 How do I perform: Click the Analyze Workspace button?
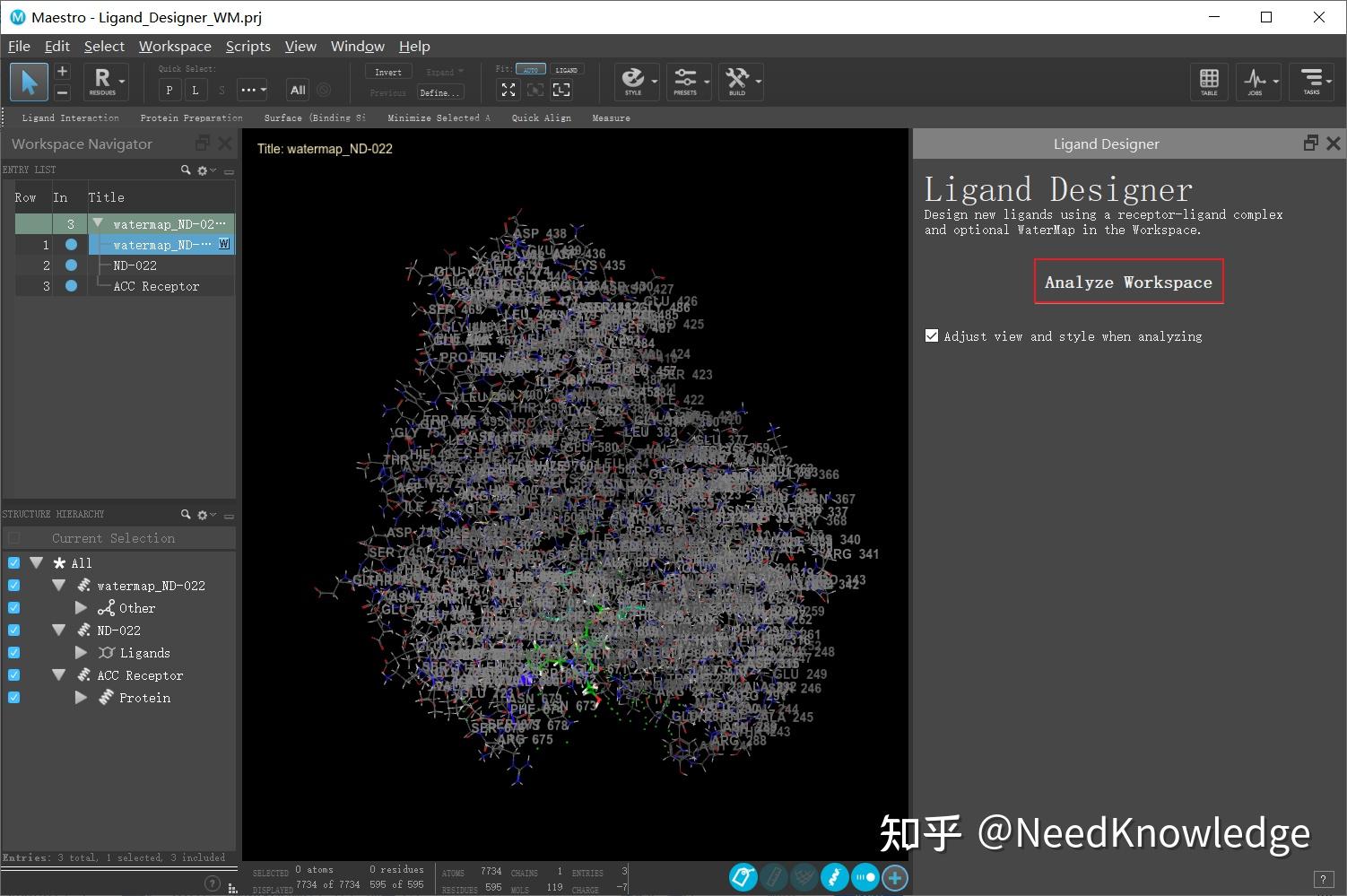coord(1128,282)
